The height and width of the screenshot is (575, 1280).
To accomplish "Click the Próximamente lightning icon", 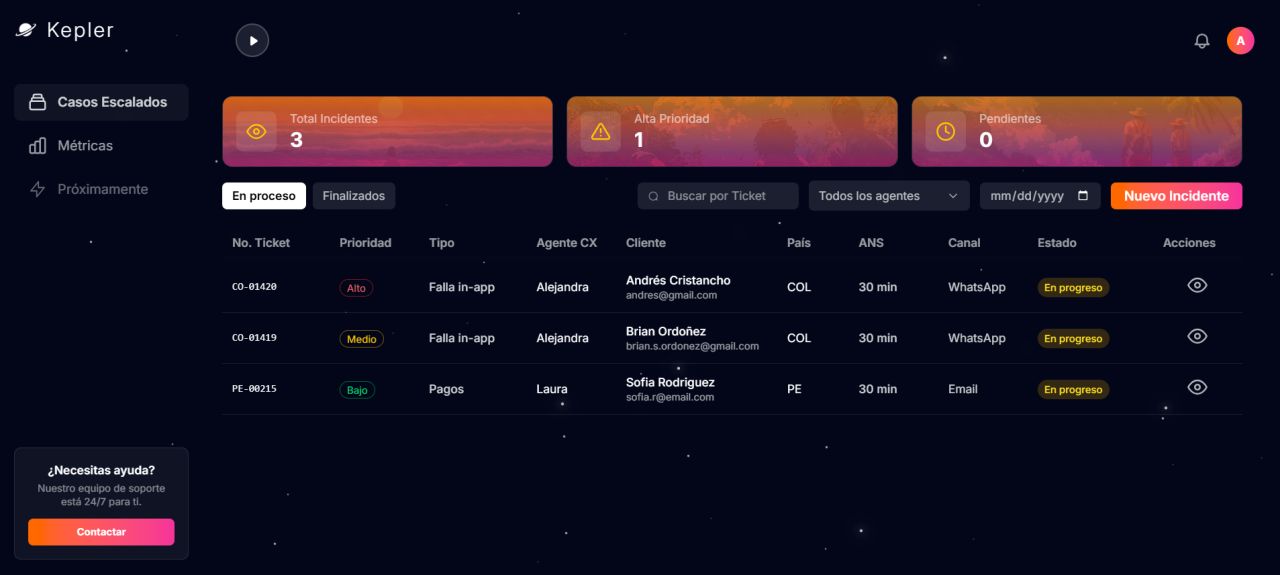I will click(38, 189).
